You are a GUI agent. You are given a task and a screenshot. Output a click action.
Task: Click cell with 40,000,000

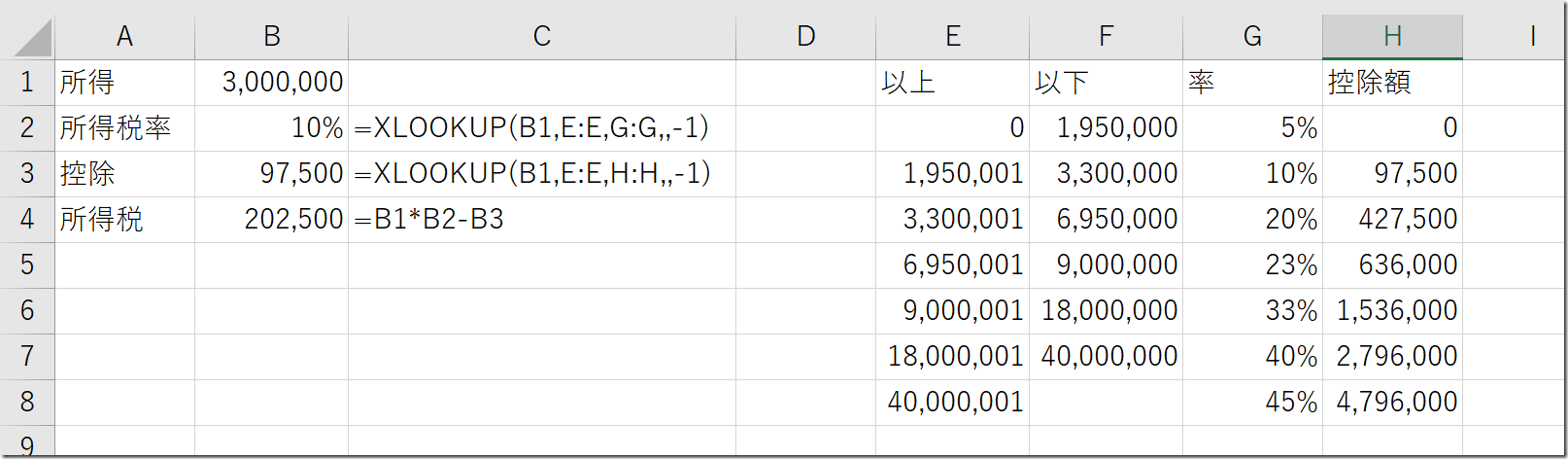tap(1106, 357)
